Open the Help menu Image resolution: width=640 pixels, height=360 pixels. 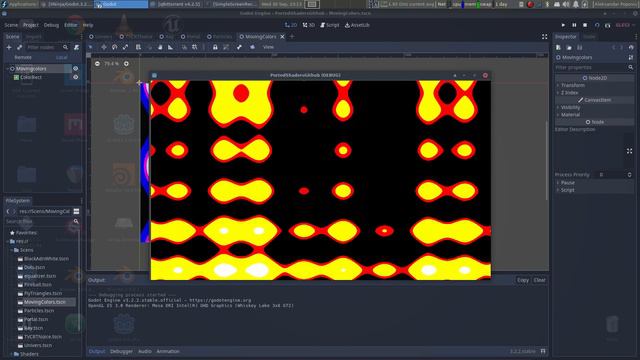88,25
